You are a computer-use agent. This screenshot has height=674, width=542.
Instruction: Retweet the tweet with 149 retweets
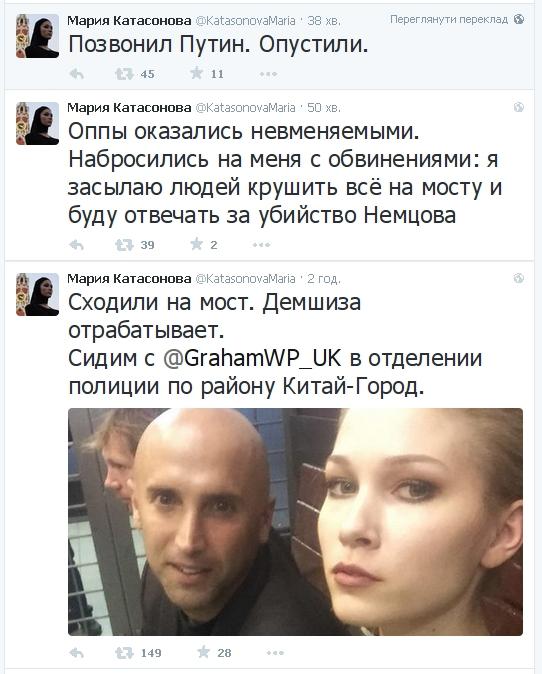[124, 653]
